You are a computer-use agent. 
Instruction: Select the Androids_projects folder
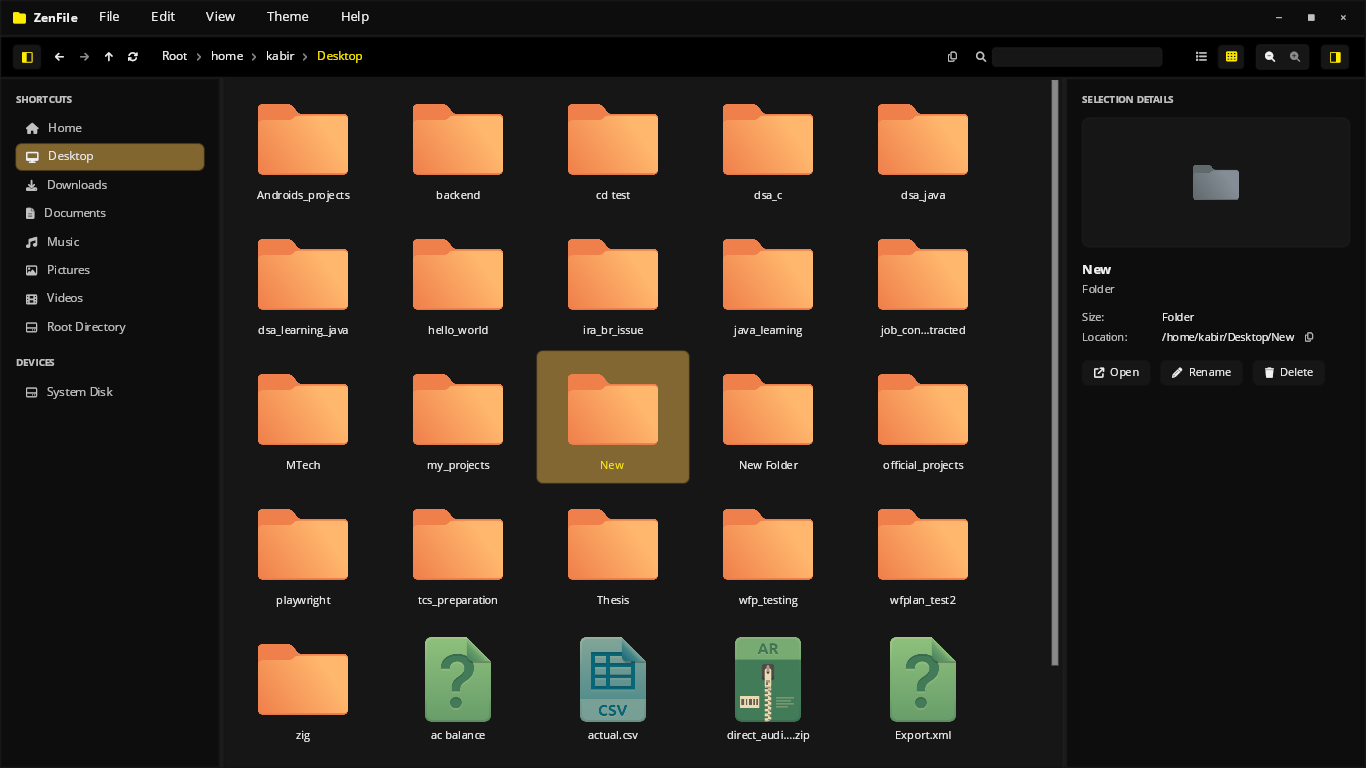303,147
